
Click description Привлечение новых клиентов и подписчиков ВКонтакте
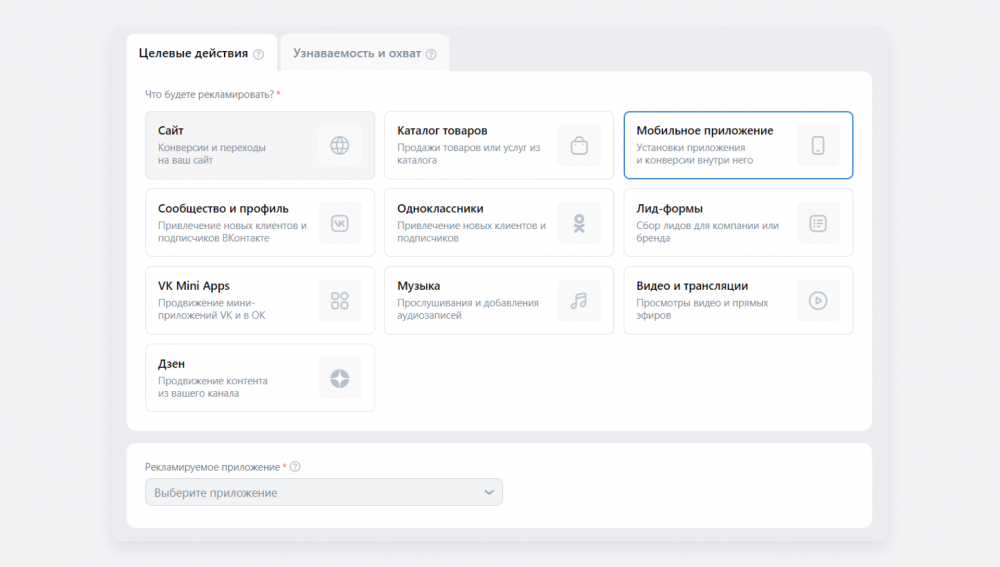click(x=232, y=232)
